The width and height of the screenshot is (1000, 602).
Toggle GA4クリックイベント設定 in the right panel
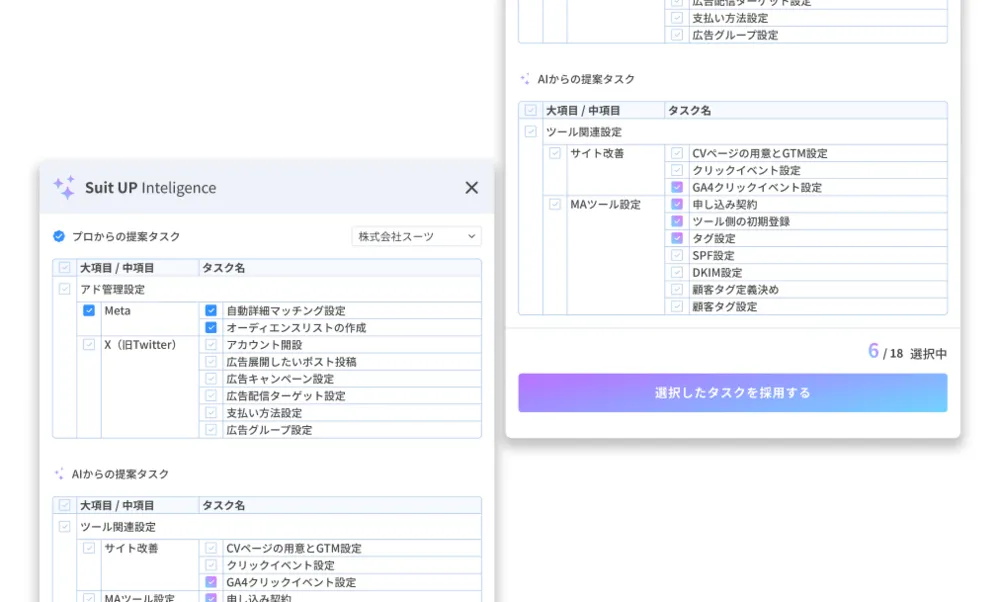click(675, 187)
